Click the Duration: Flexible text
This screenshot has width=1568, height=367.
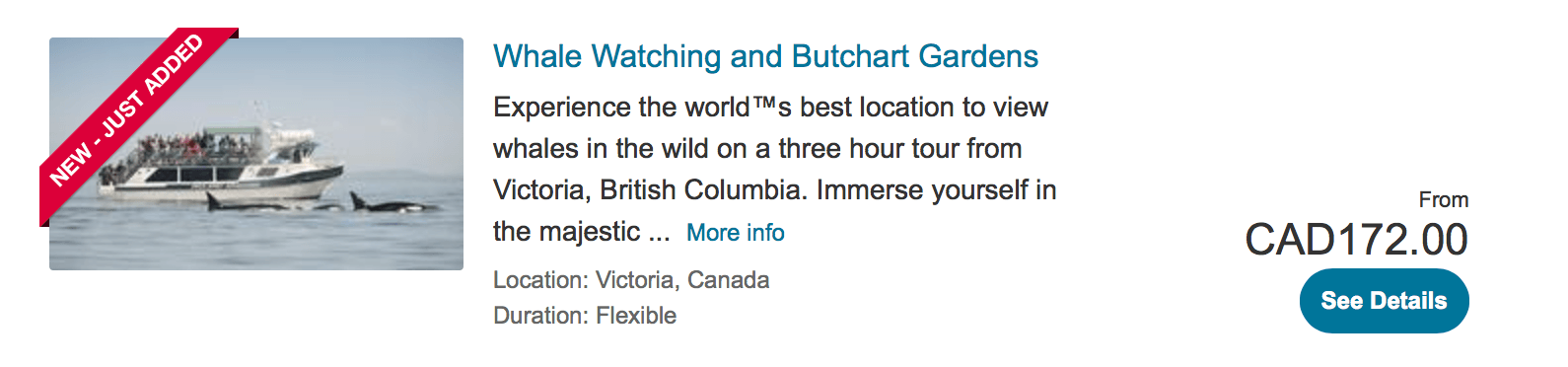pyautogui.click(x=585, y=316)
